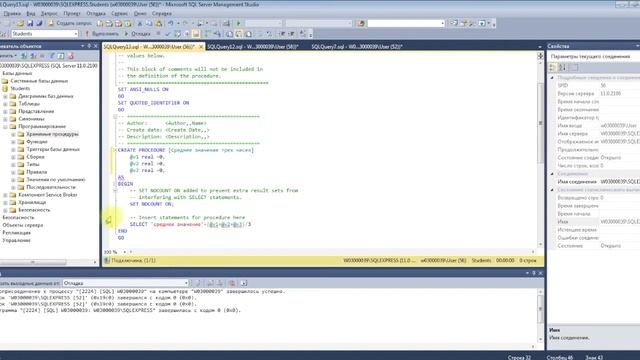Open the Вид menu
The height and width of the screenshot is (360, 640).
(31, 13)
